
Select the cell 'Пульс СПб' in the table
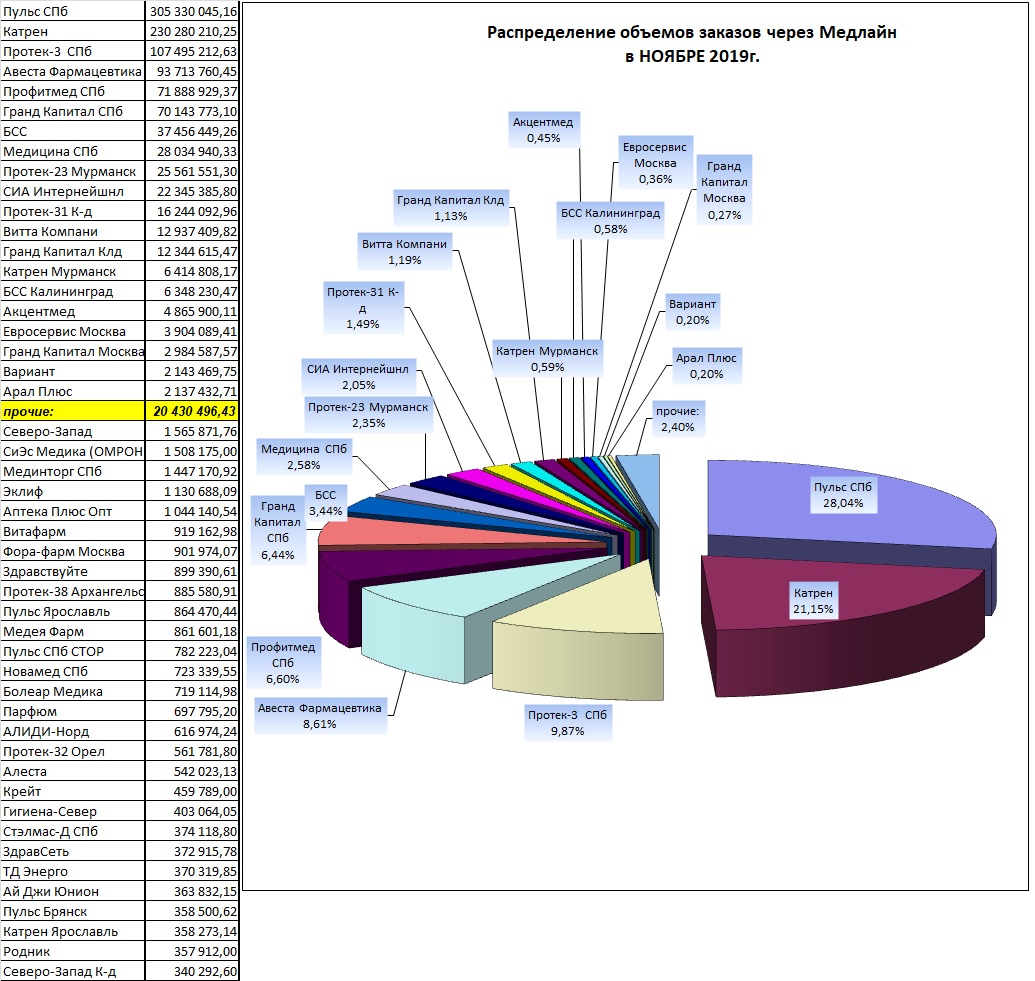click(x=72, y=11)
